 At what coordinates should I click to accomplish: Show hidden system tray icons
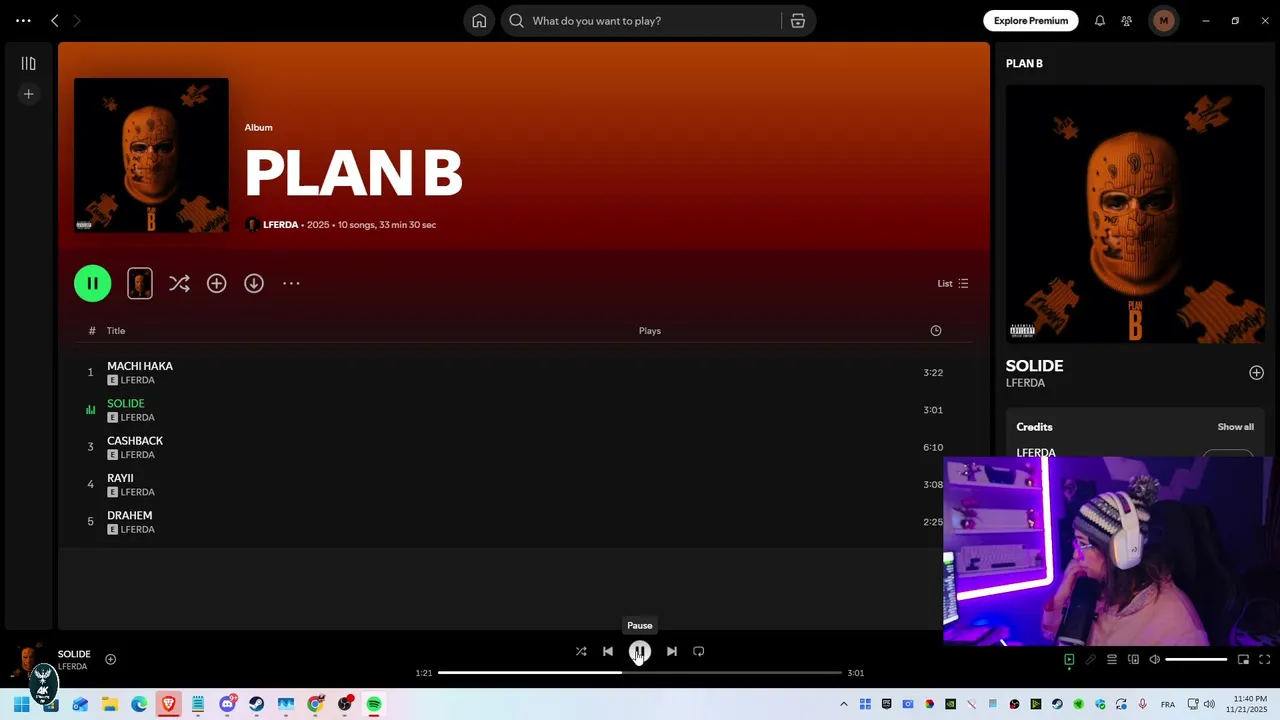(844, 704)
